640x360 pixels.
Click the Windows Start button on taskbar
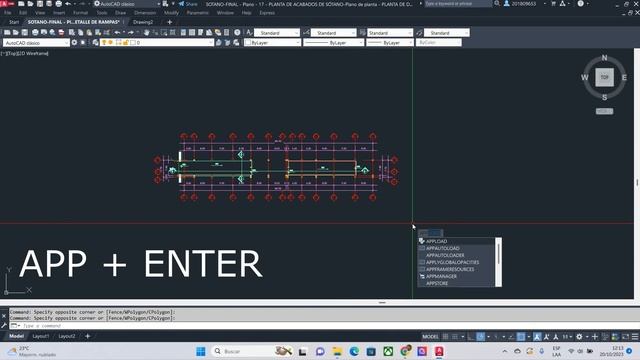click(x=201, y=351)
